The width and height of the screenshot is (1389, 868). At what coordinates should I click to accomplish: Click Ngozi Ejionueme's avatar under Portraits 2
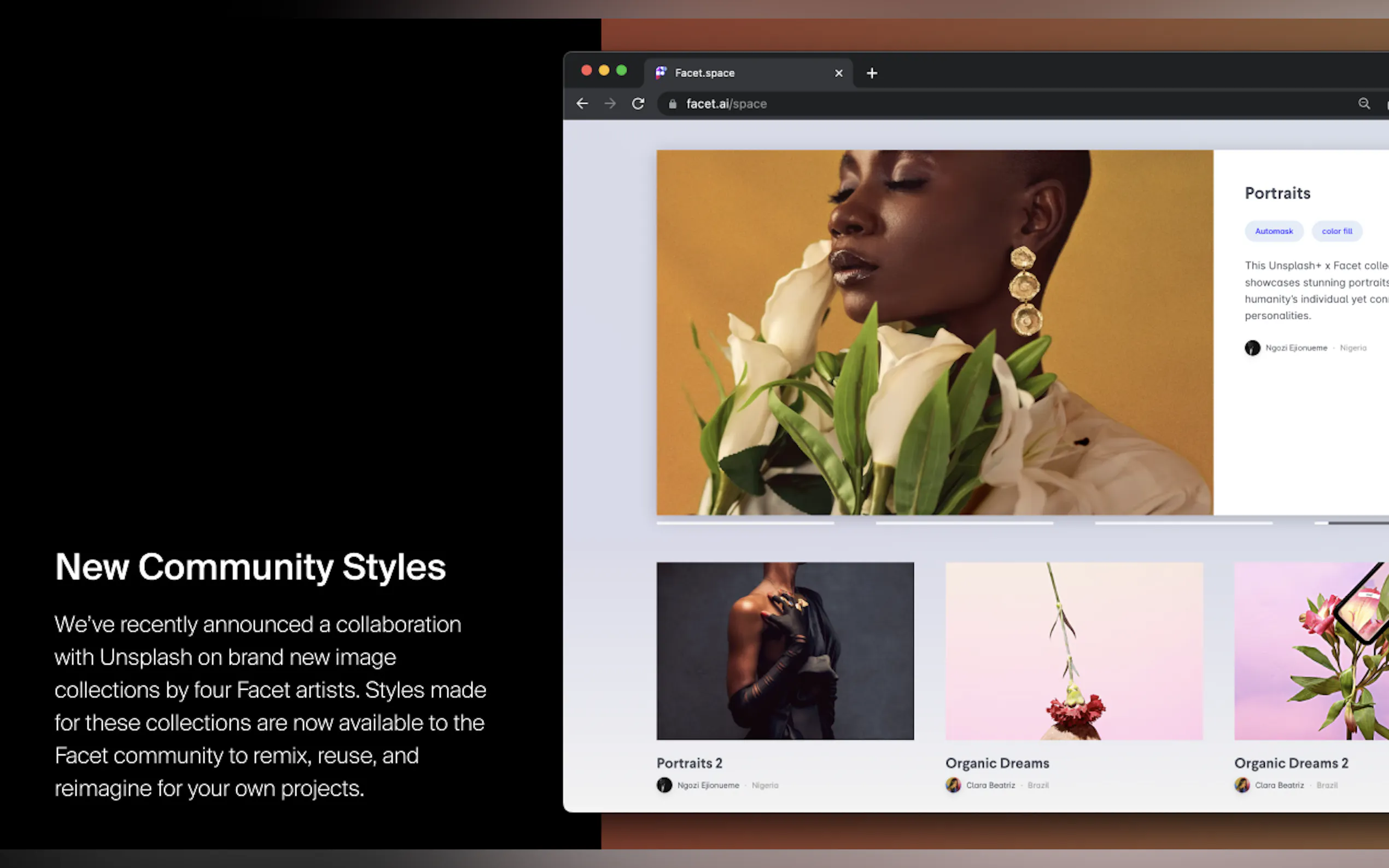point(664,785)
